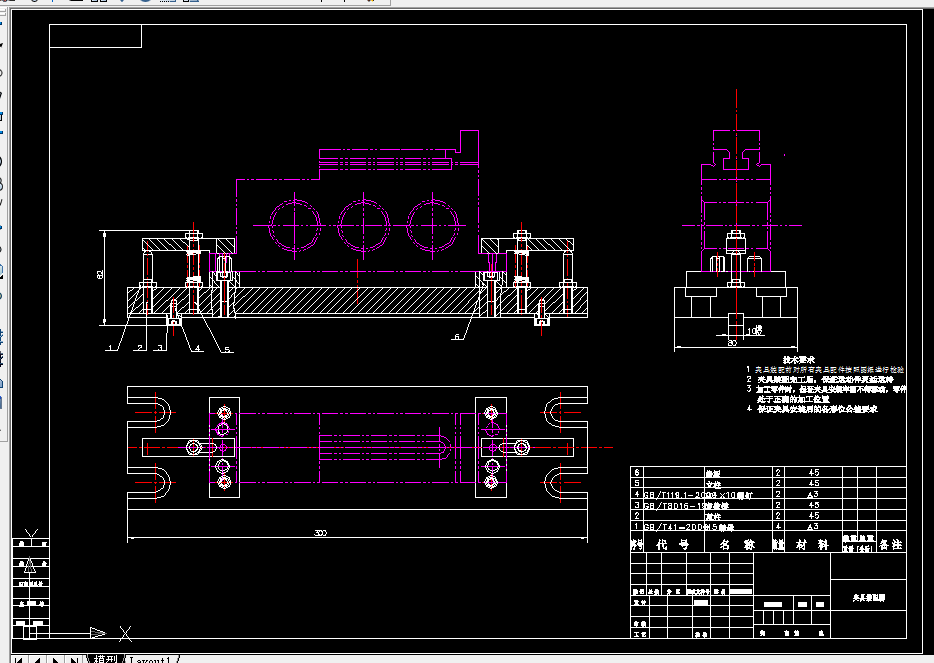The image size is (934, 663).
Task: Click part balloon number 1
Action: tap(110, 347)
